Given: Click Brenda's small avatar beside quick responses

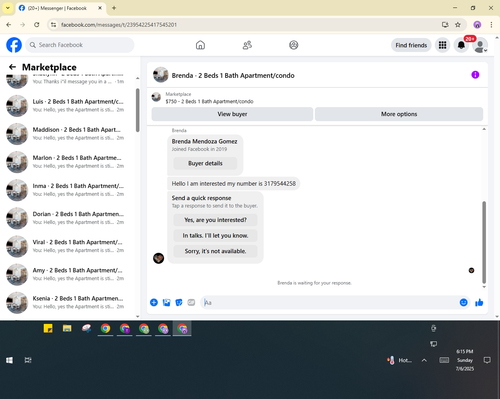Looking at the screenshot, I should (x=158, y=258).
